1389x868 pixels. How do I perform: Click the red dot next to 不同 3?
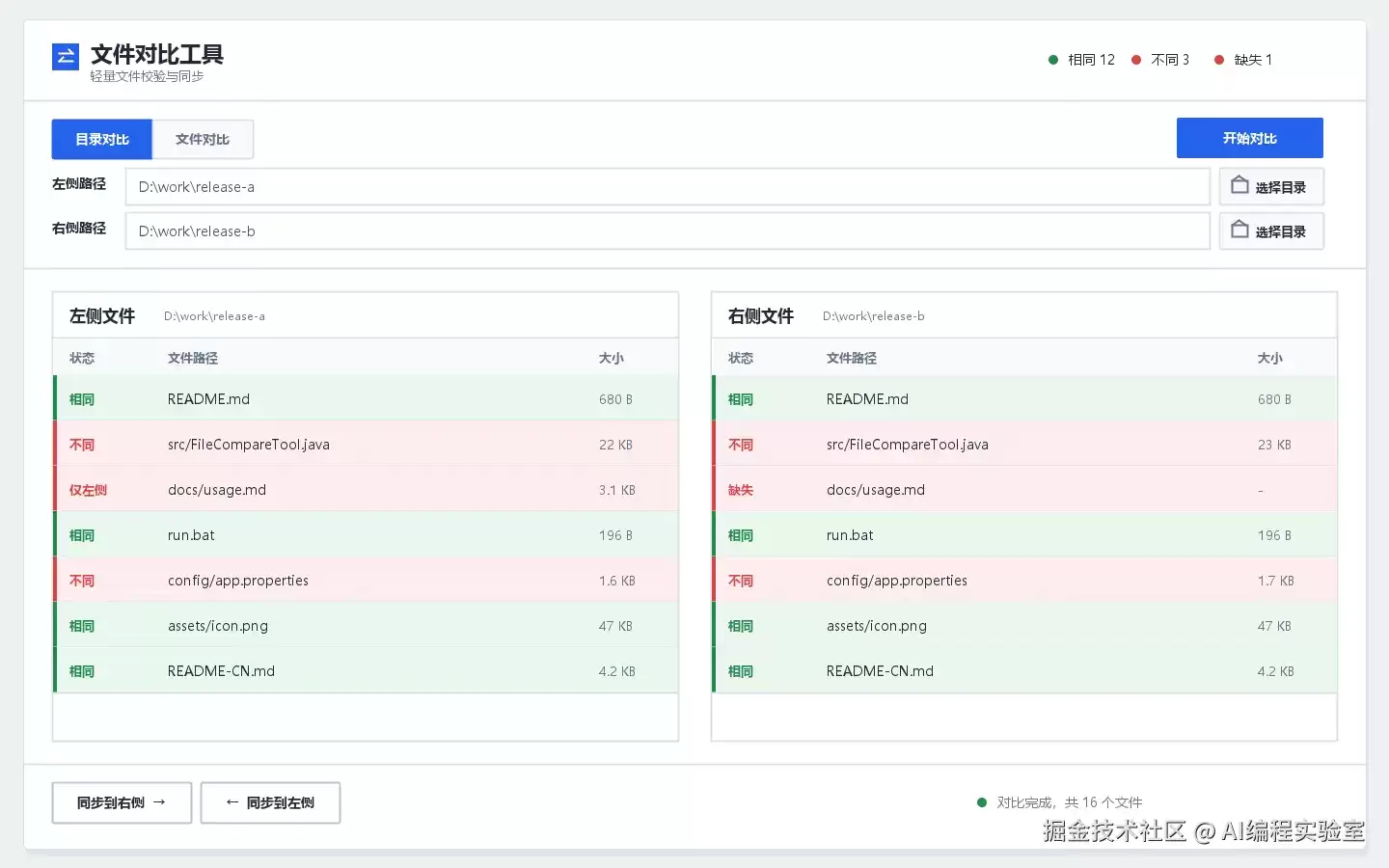click(1136, 60)
